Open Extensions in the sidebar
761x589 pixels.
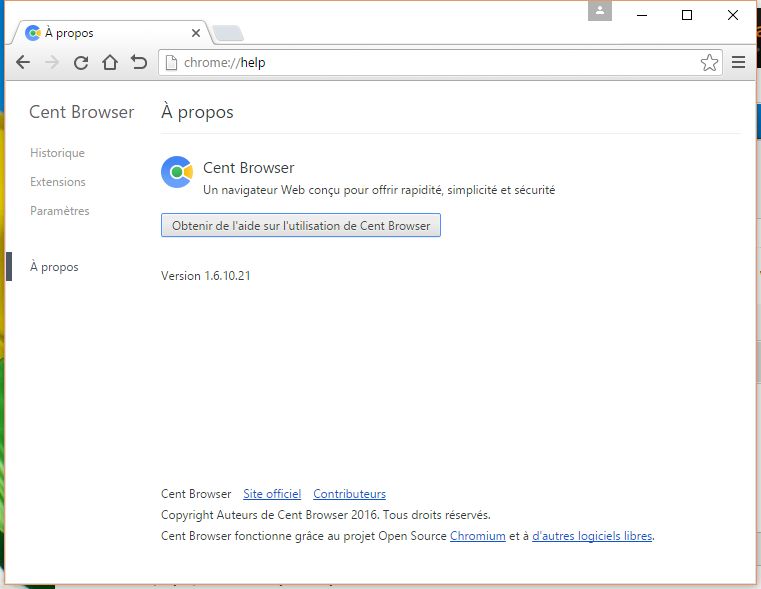tap(58, 182)
